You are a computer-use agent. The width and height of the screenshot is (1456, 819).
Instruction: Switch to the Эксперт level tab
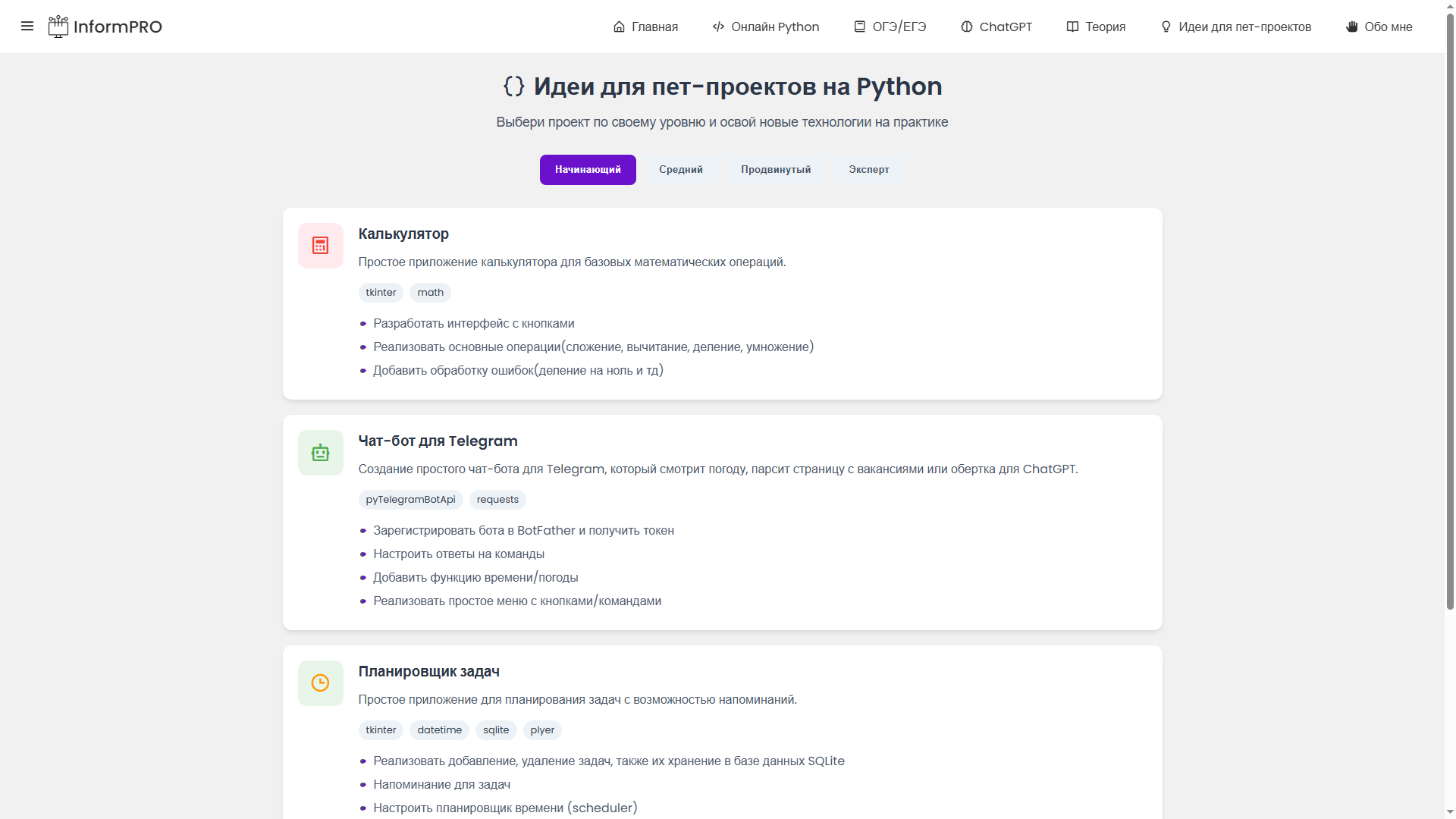(869, 170)
